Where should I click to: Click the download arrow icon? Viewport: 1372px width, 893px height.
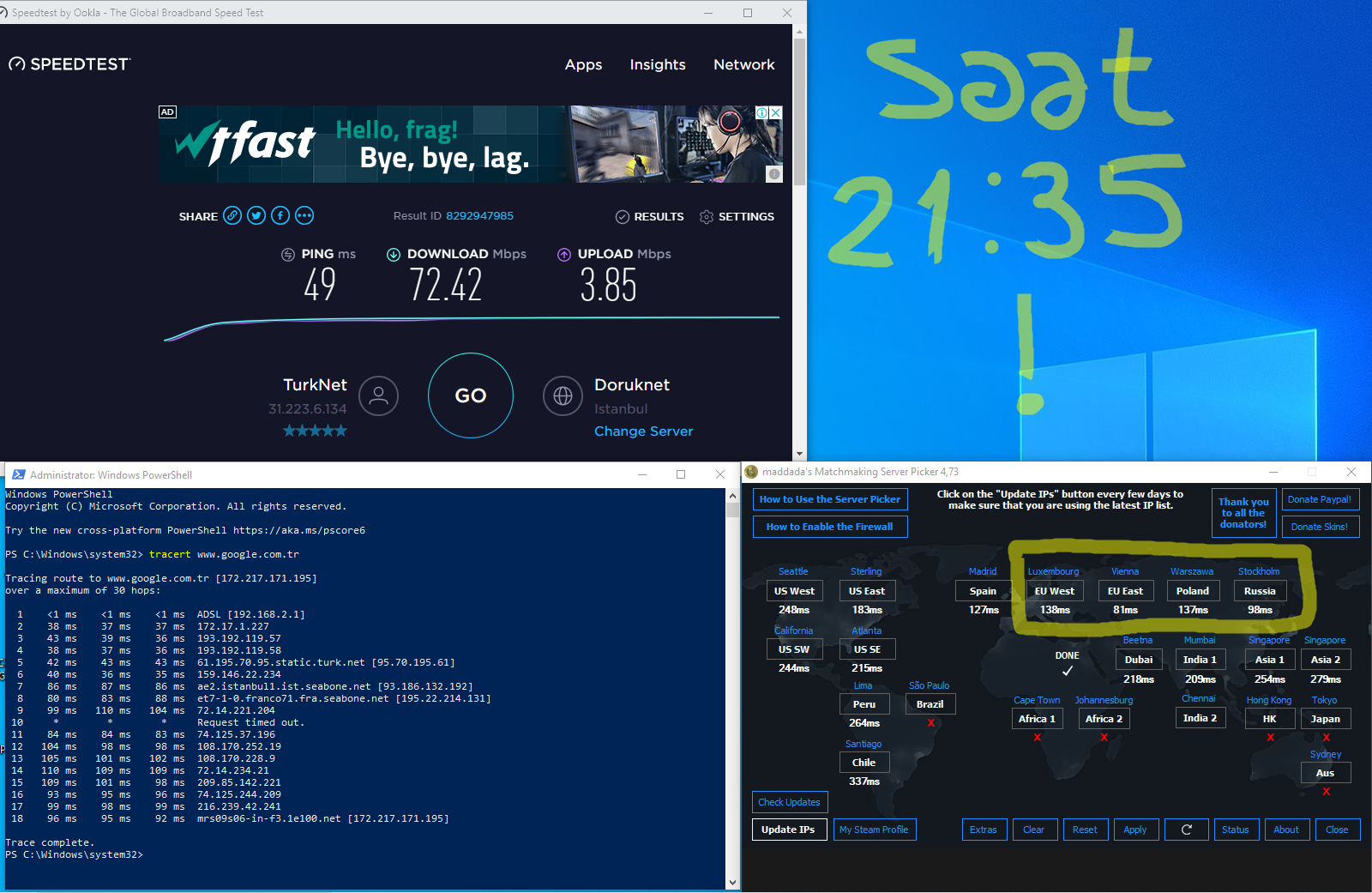tap(394, 254)
